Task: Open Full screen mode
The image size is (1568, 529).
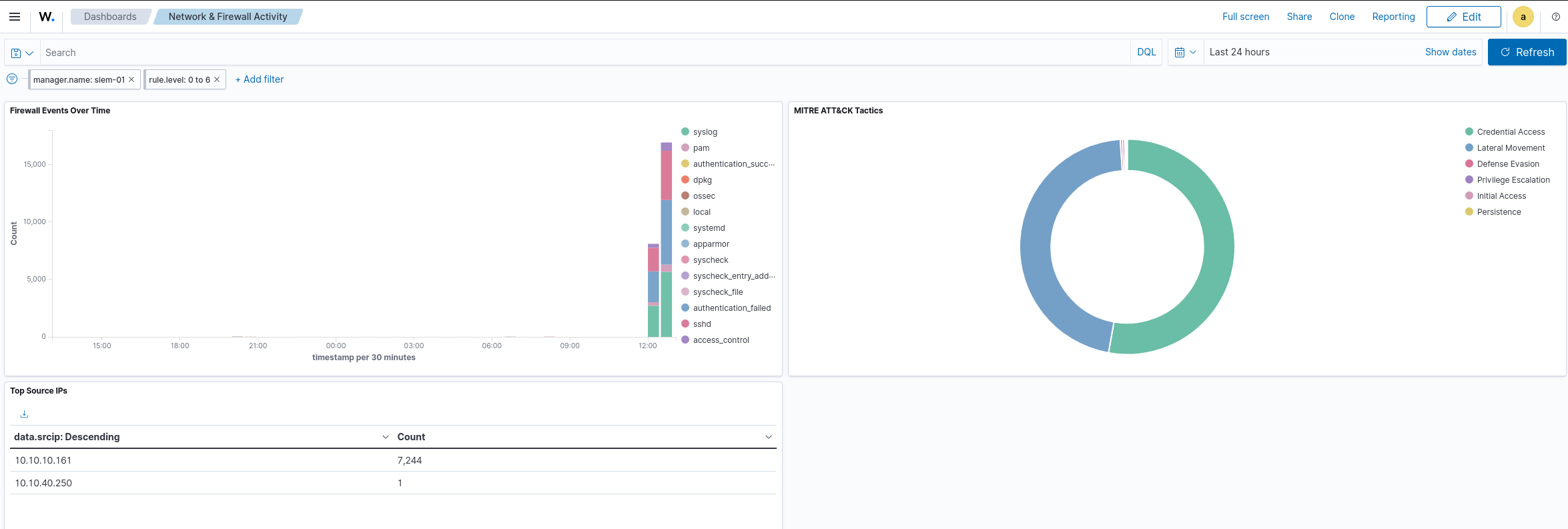Action: pyautogui.click(x=1246, y=17)
